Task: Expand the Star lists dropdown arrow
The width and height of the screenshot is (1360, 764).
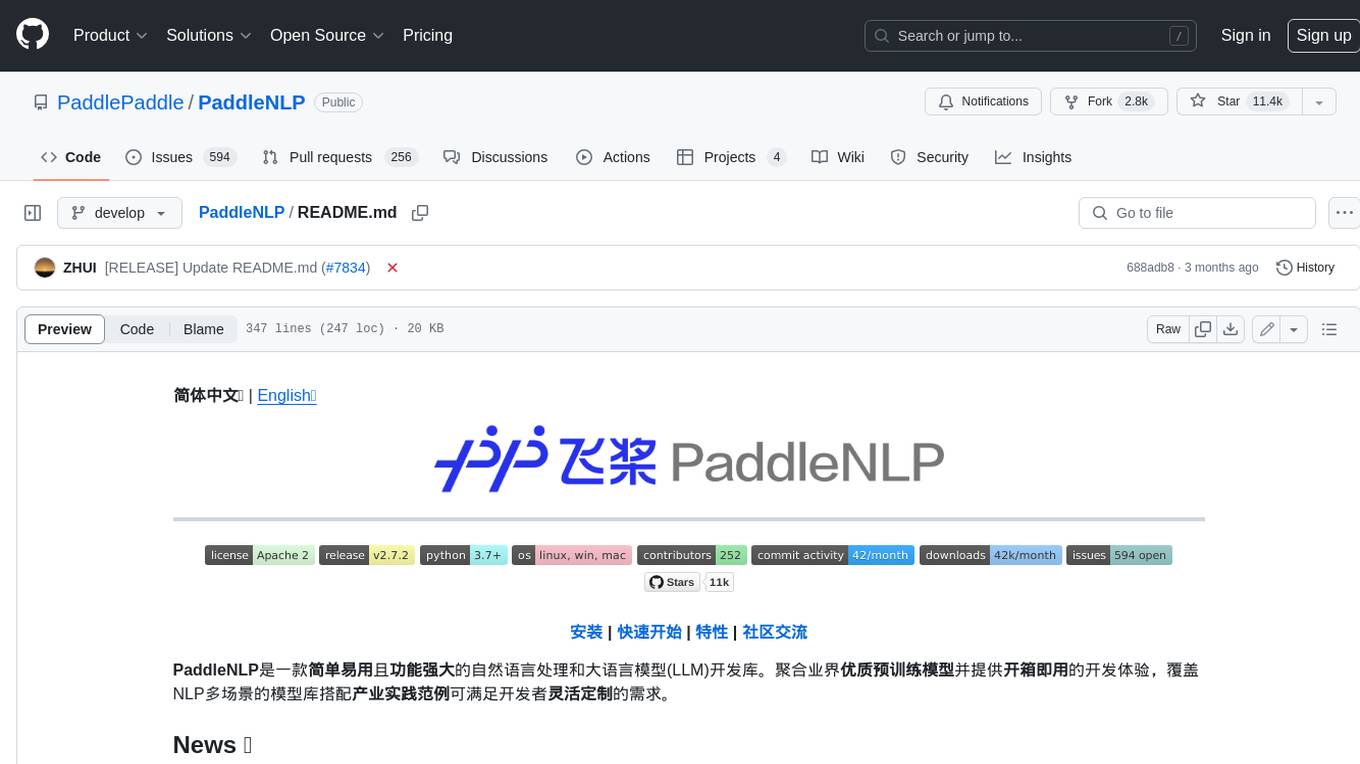Action: pos(1319,102)
